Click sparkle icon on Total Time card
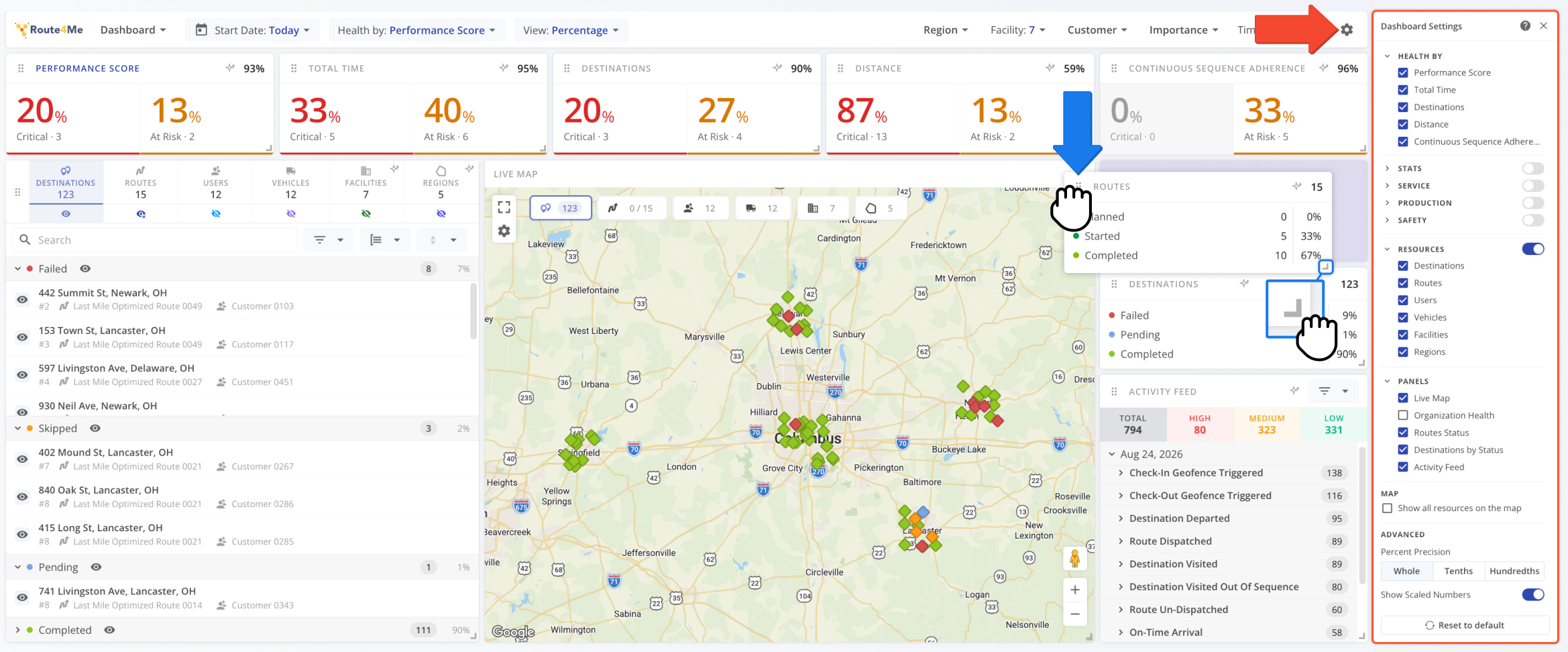The width and height of the screenshot is (1568, 652). [504, 68]
